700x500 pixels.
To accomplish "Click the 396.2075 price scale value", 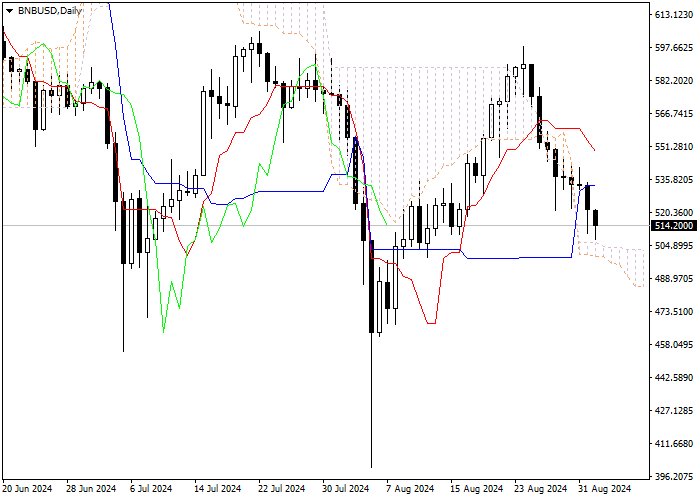I will 674,477.
